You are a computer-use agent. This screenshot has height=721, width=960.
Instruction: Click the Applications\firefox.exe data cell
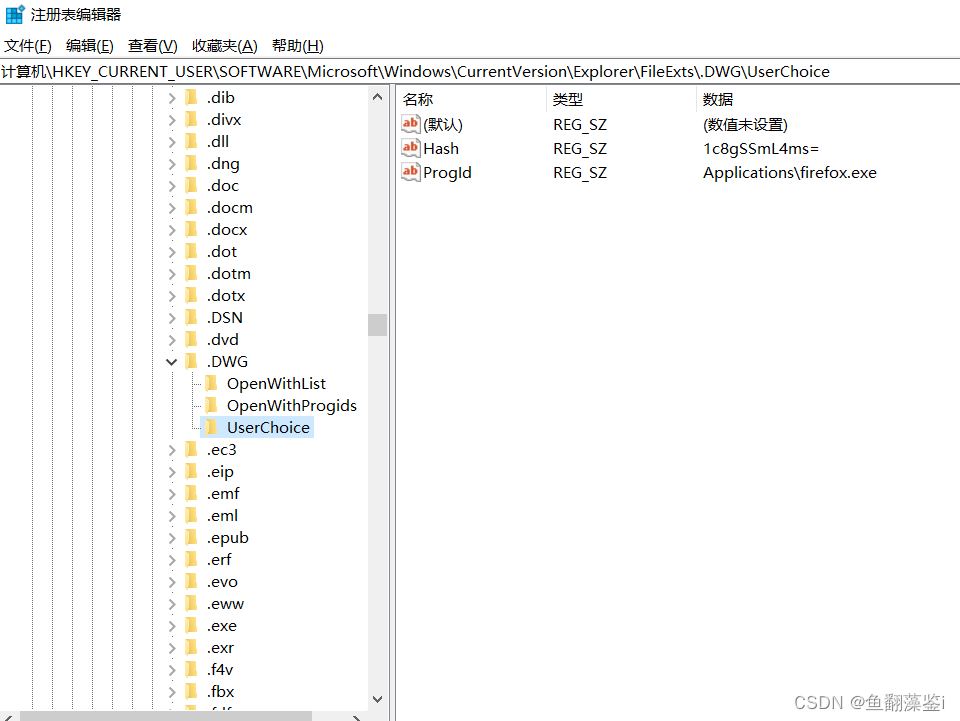[x=790, y=173]
